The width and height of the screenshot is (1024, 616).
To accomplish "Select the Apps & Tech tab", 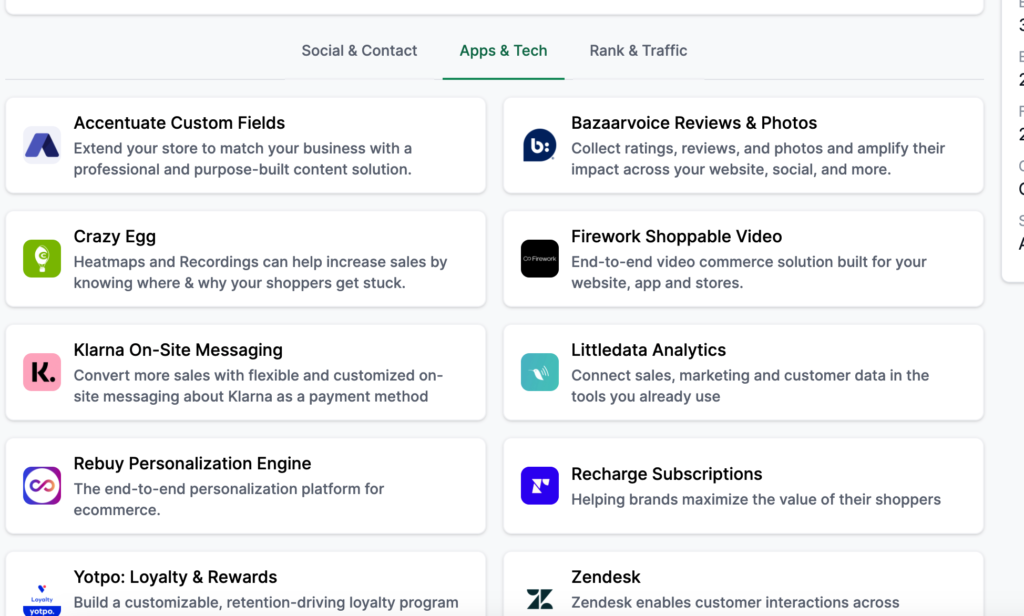I will [x=504, y=51].
